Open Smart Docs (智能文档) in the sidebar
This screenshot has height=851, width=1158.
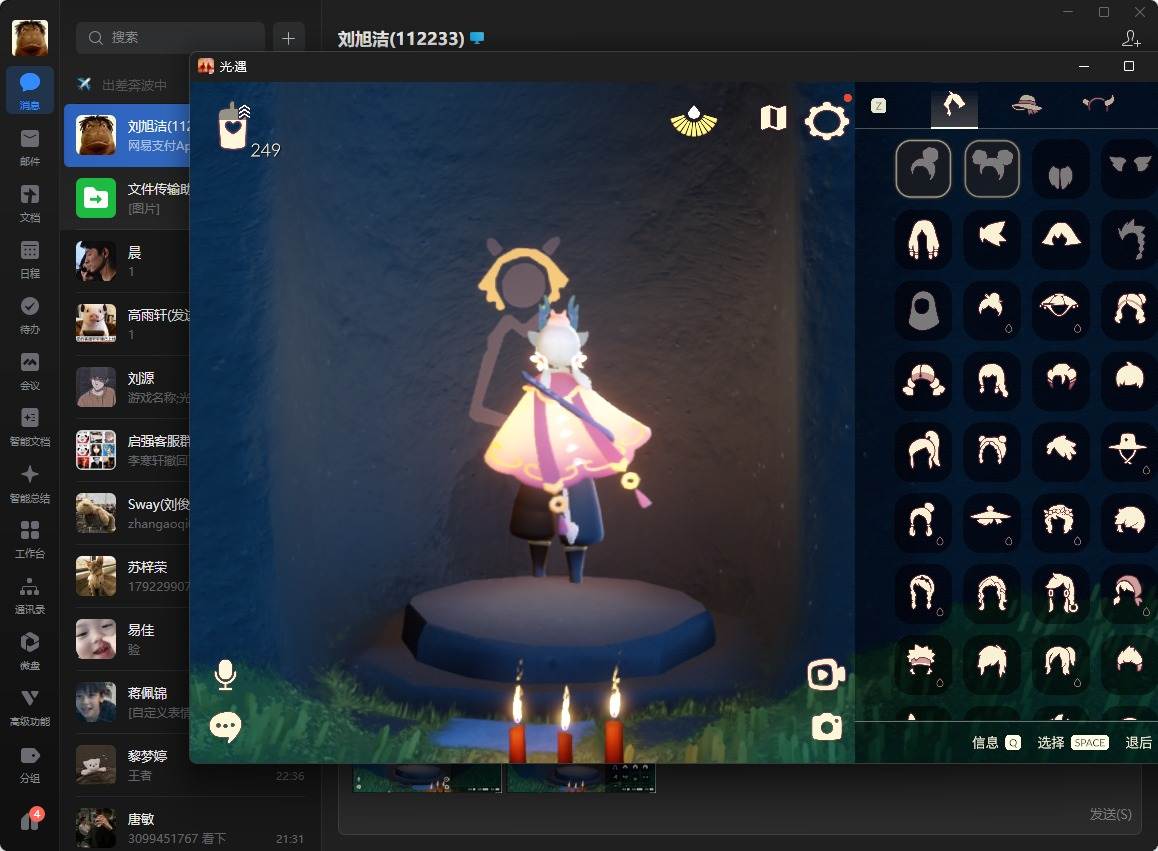point(30,426)
